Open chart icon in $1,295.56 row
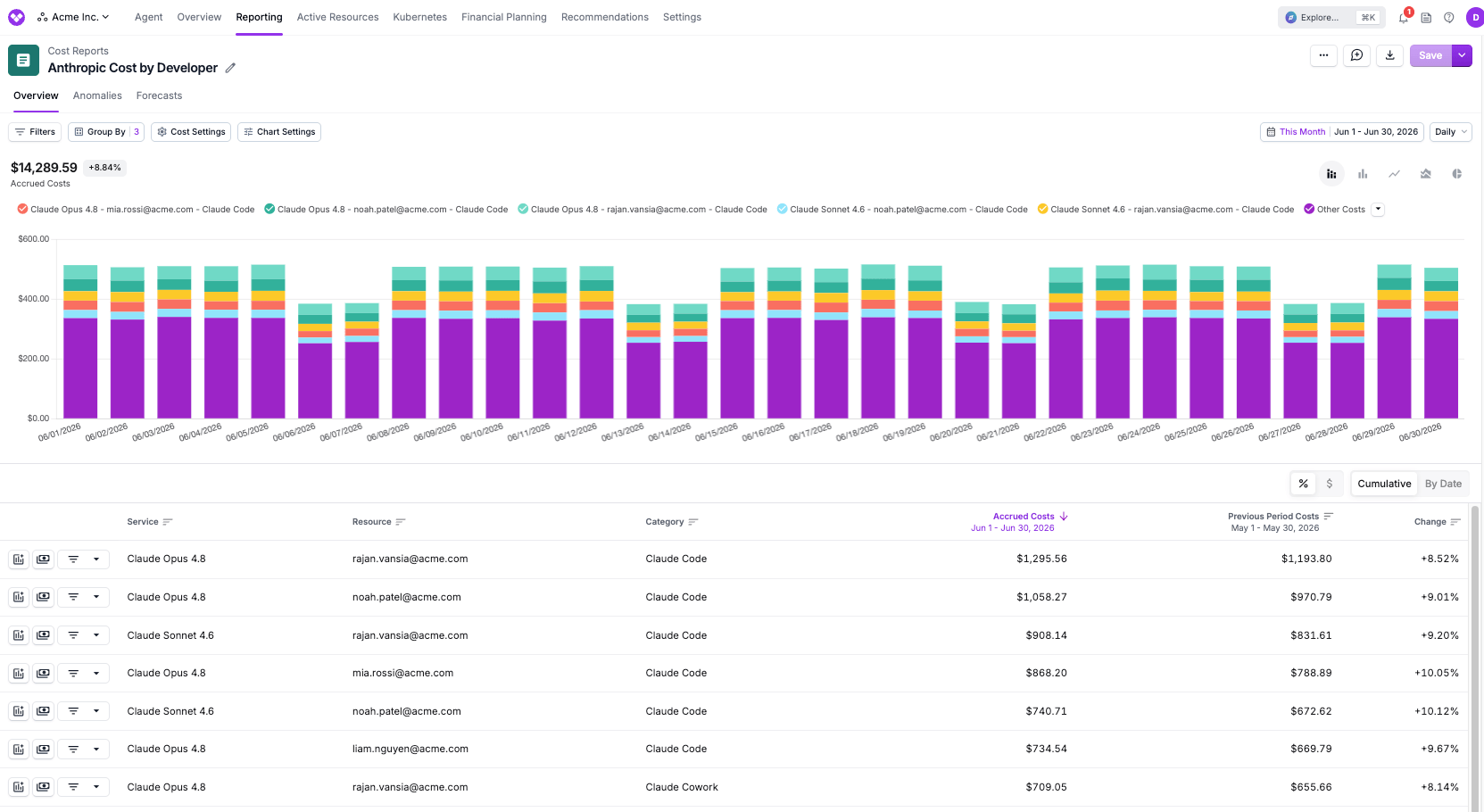 [x=19, y=559]
